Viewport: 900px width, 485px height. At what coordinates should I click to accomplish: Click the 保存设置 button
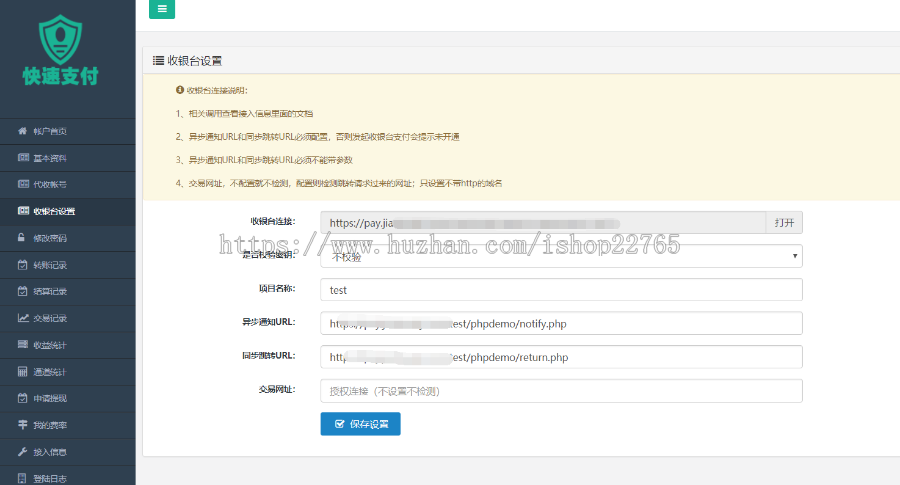pos(360,424)
